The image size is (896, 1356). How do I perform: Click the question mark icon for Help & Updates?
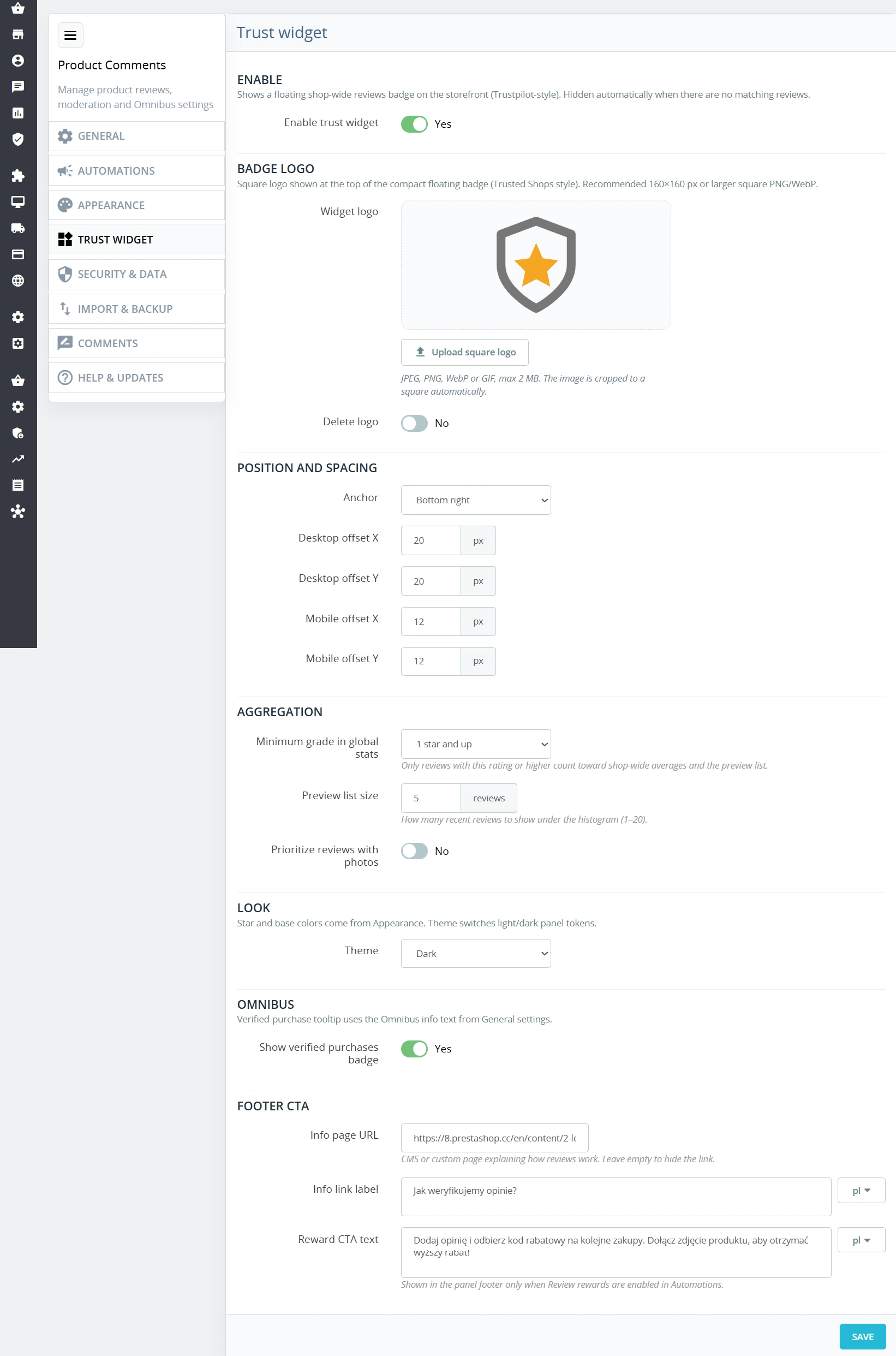(x=65, y=377)
